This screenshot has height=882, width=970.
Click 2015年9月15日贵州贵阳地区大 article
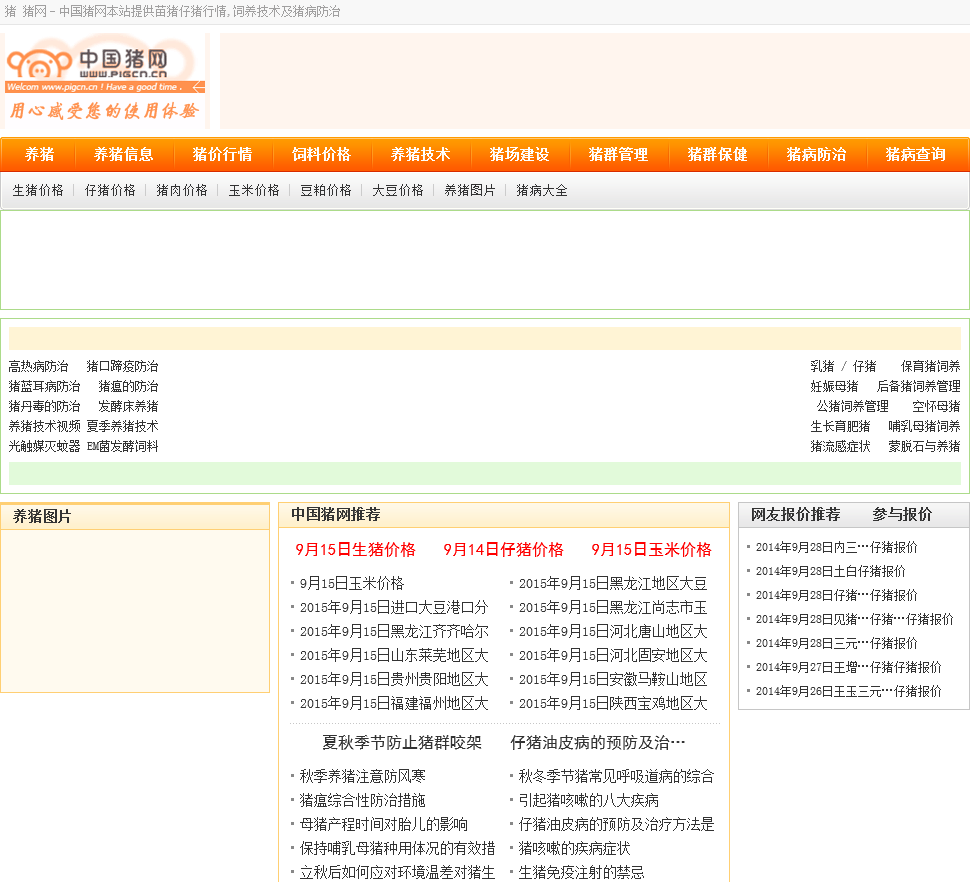click(394, 680)
